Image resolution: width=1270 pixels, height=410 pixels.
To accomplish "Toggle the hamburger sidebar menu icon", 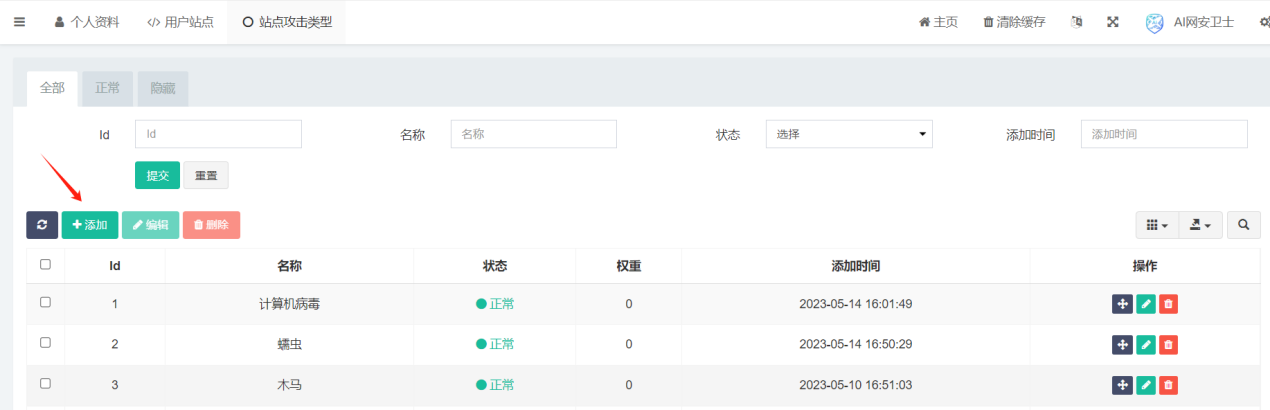I will 19,22.
